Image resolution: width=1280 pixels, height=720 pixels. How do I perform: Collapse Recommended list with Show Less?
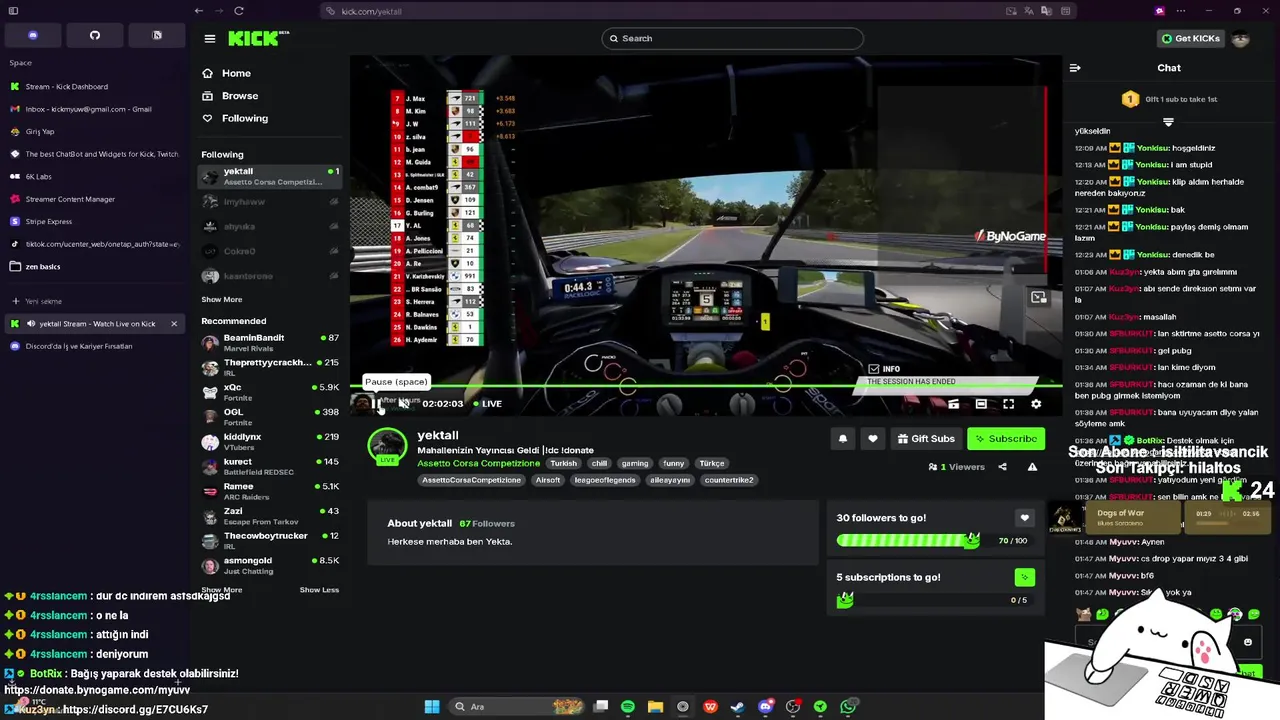pyautogui.click(x=319, y=590)
